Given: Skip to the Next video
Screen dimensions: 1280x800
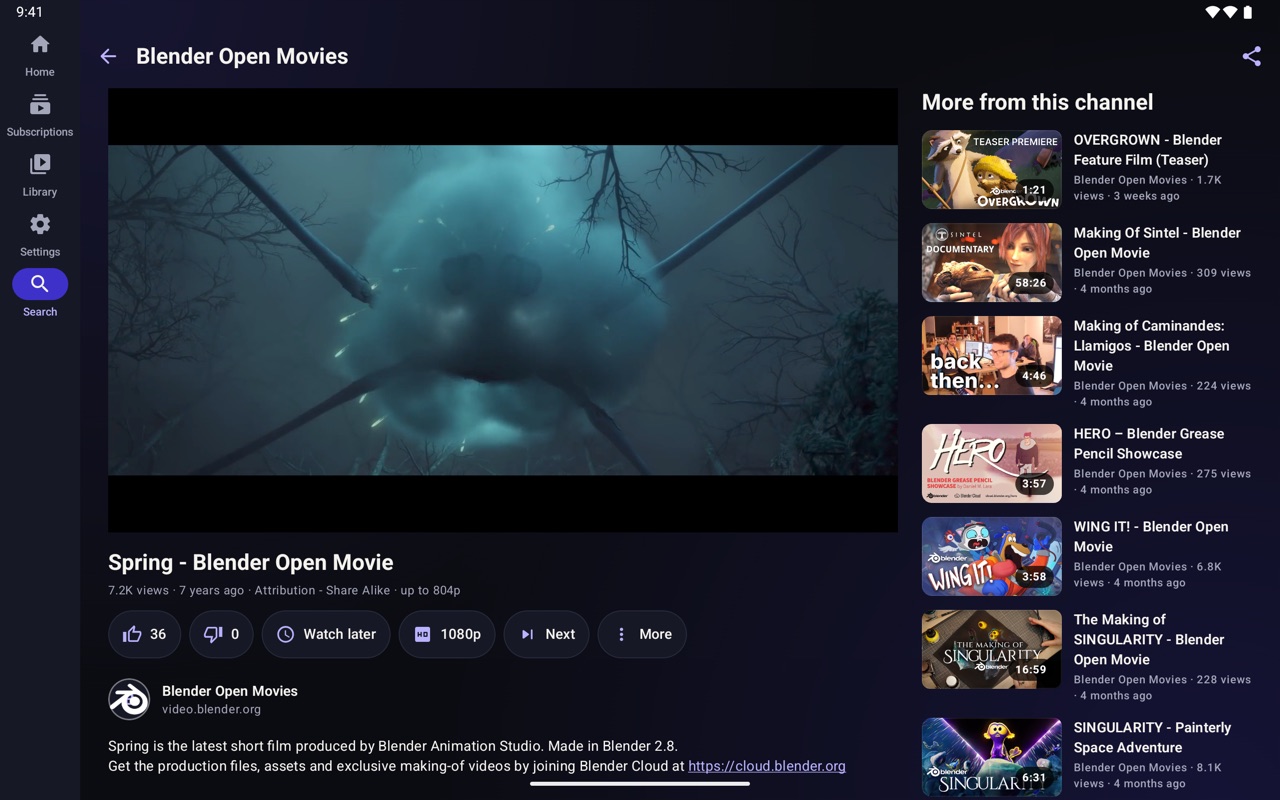Looking at the screenshot, I should coord(546,634).
